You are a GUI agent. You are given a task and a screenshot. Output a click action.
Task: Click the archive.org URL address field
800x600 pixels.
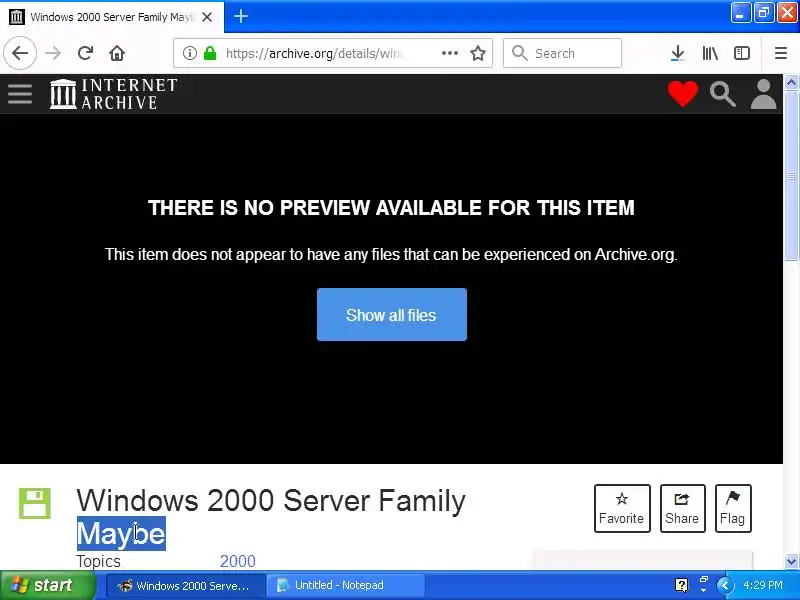click(x=314, y=53)
